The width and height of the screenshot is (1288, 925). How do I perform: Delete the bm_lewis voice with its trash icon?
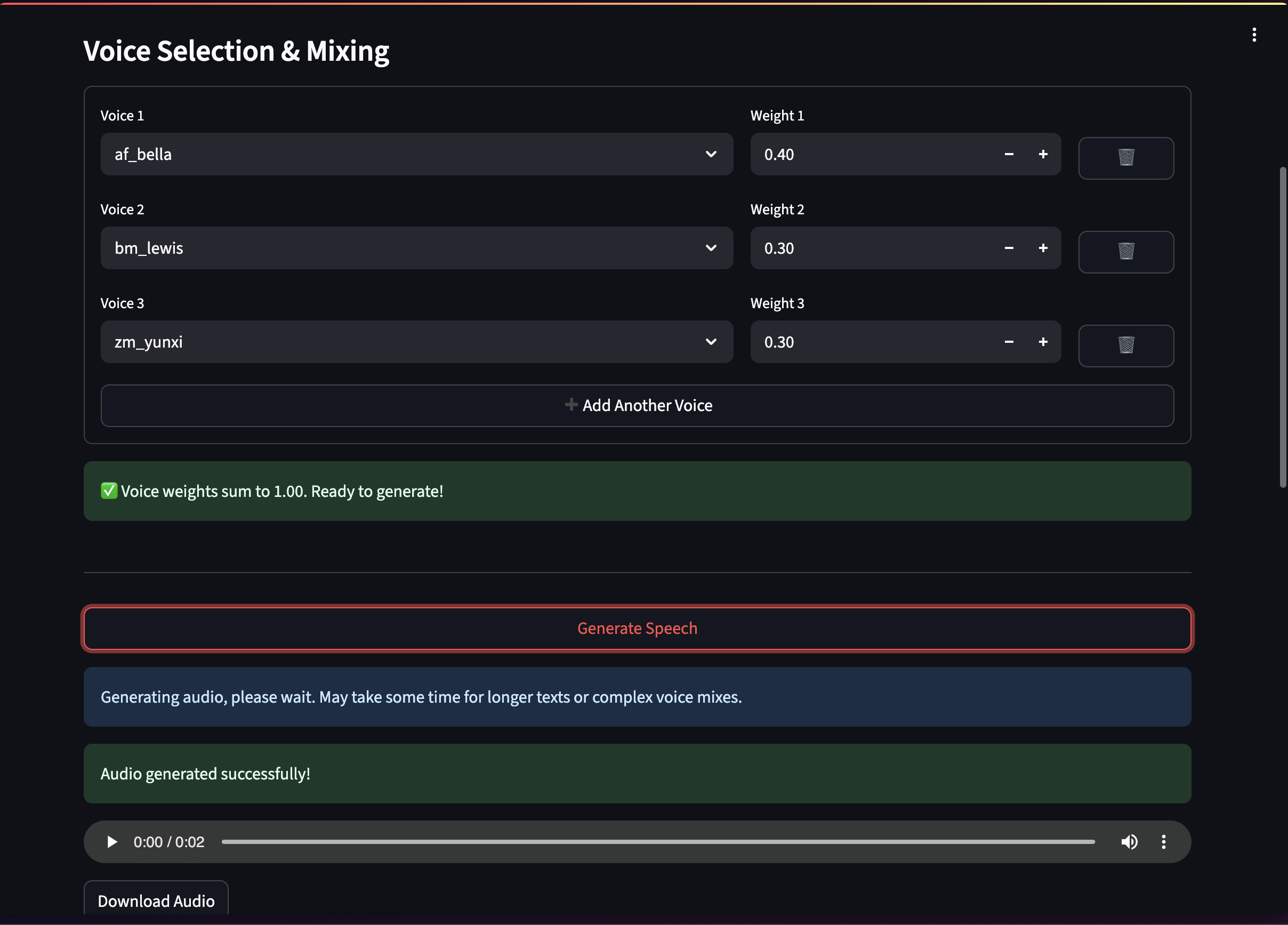click(1125, 252)
